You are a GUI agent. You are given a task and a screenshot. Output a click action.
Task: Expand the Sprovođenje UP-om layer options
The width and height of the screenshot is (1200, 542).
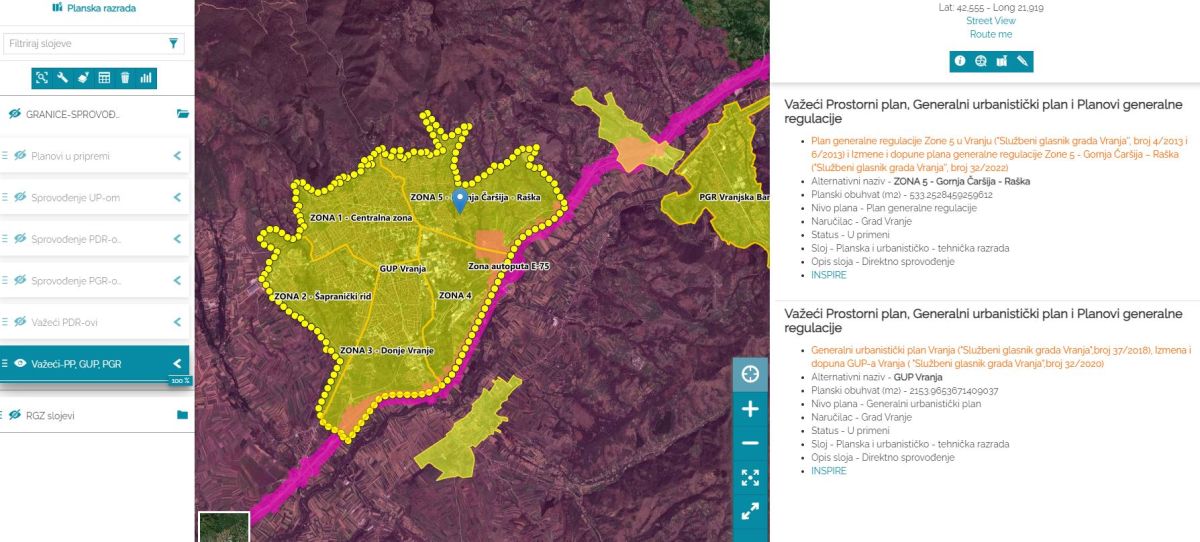(177, 197)
